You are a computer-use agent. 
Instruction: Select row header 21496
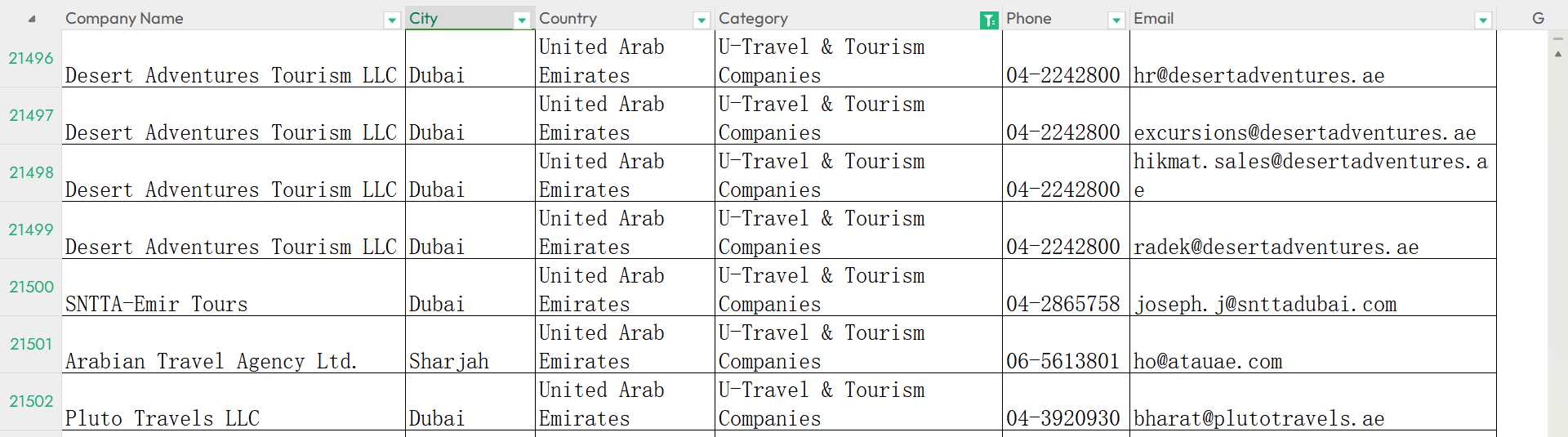coord(31,58)
